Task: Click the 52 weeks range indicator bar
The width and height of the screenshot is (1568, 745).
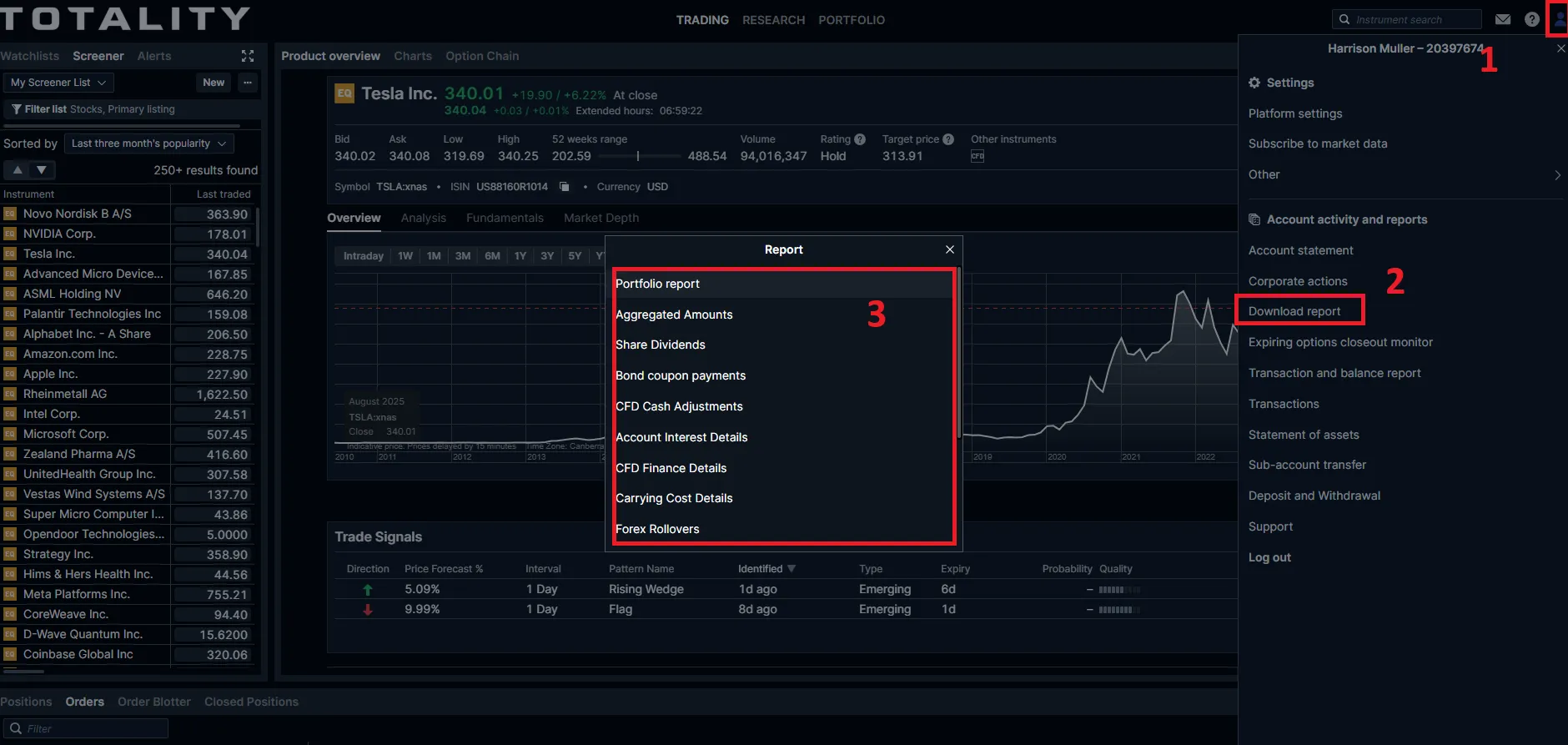Action: [640, 156]
